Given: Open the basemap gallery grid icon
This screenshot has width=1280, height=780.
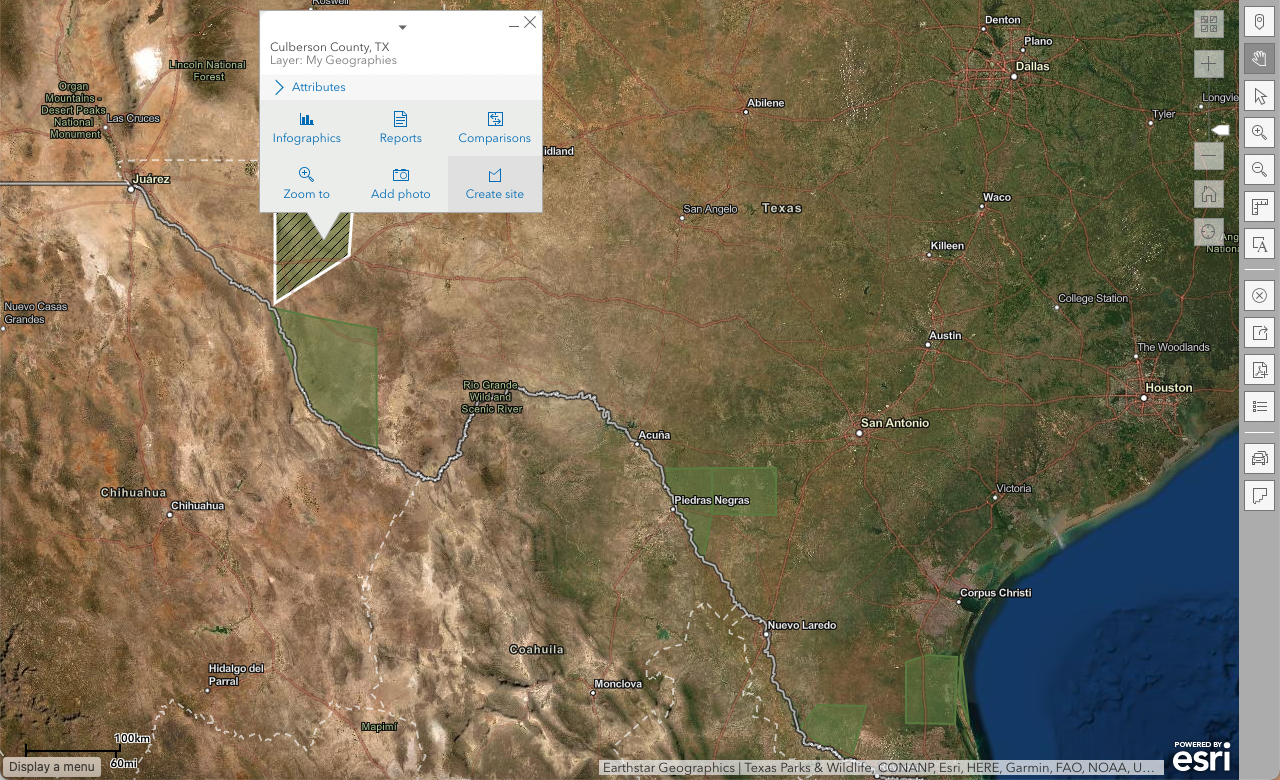Looking at the screenshot, I should [1209, 24].
